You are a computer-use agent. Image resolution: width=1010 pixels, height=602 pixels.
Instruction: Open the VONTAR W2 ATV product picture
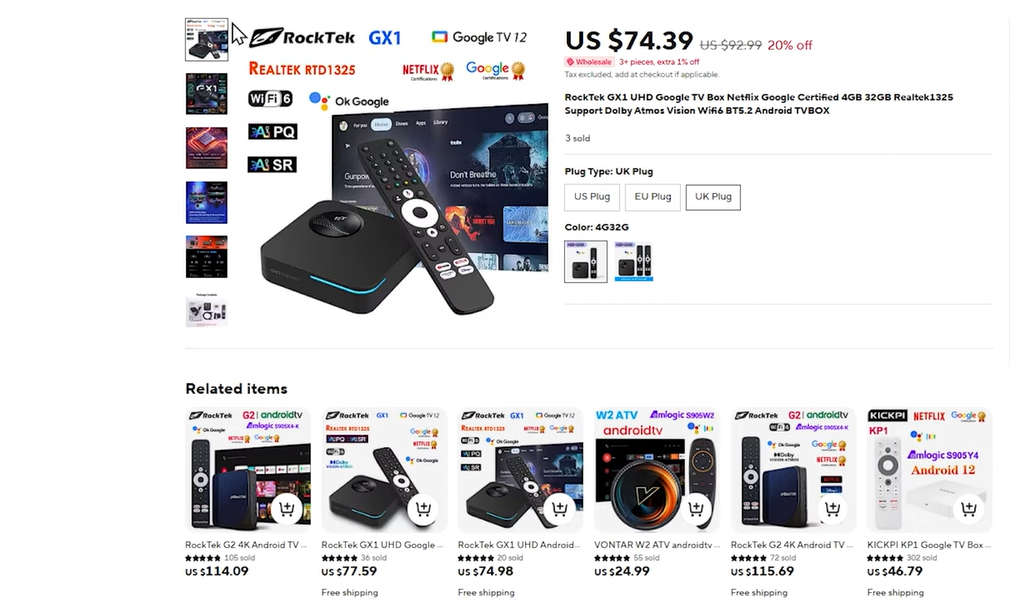click(656, 470)
